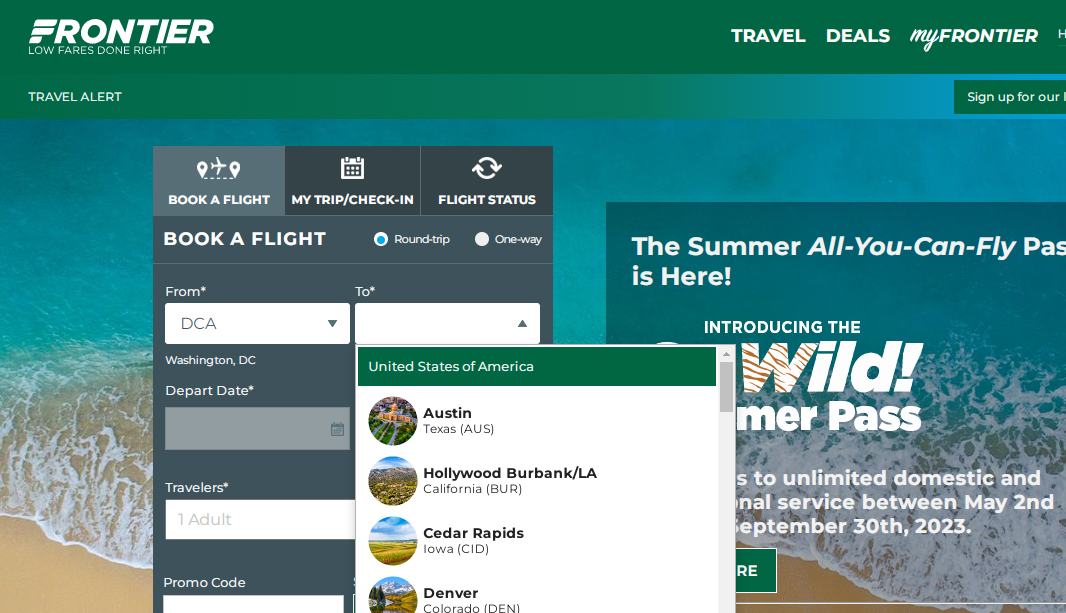Choose Denver, Colorado (DEN) destination
This screenshot has width=1066, height=613.
point(537,595)
